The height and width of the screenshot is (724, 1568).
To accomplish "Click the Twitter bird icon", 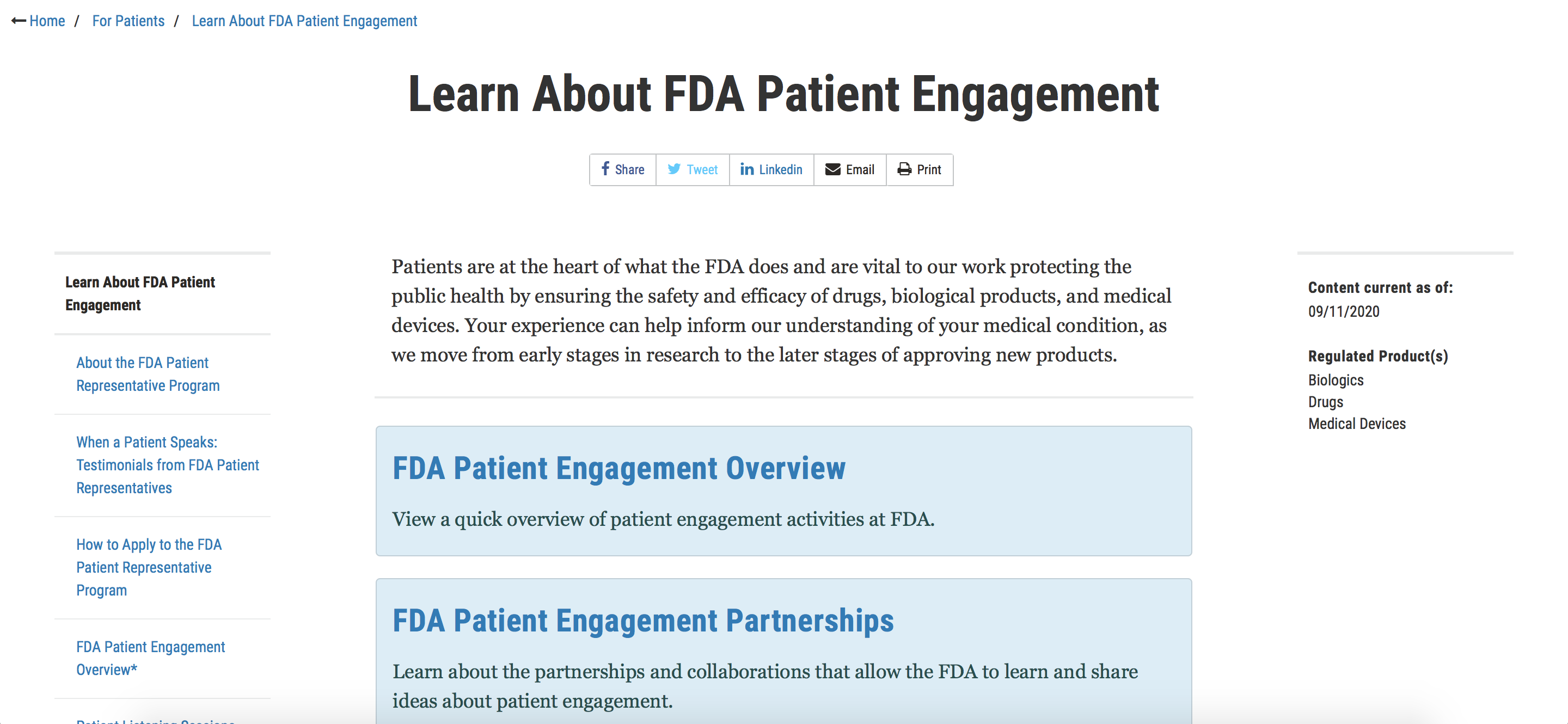I will tap(674, 169).
